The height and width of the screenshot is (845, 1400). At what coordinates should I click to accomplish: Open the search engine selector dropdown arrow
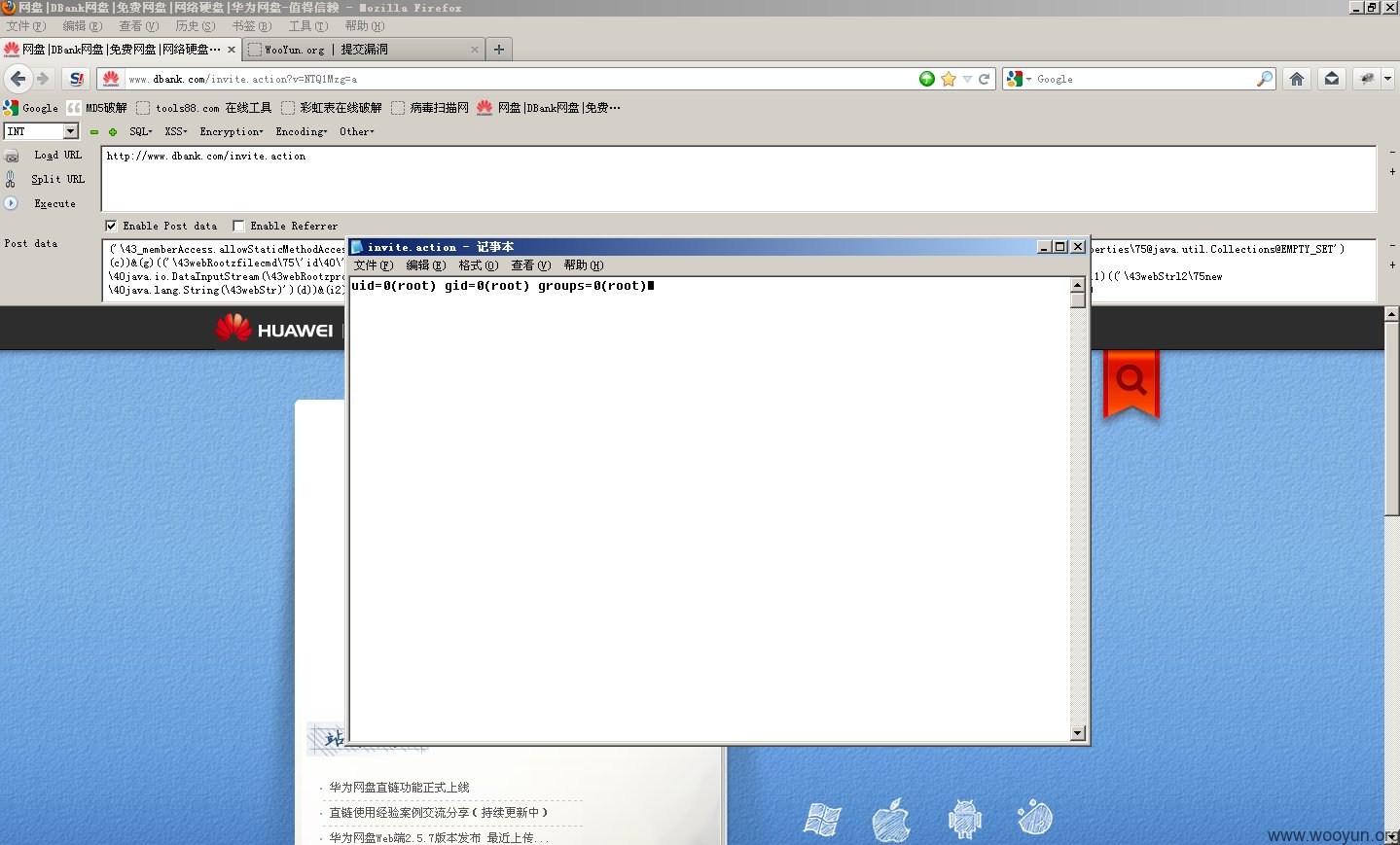point(1028,79)
